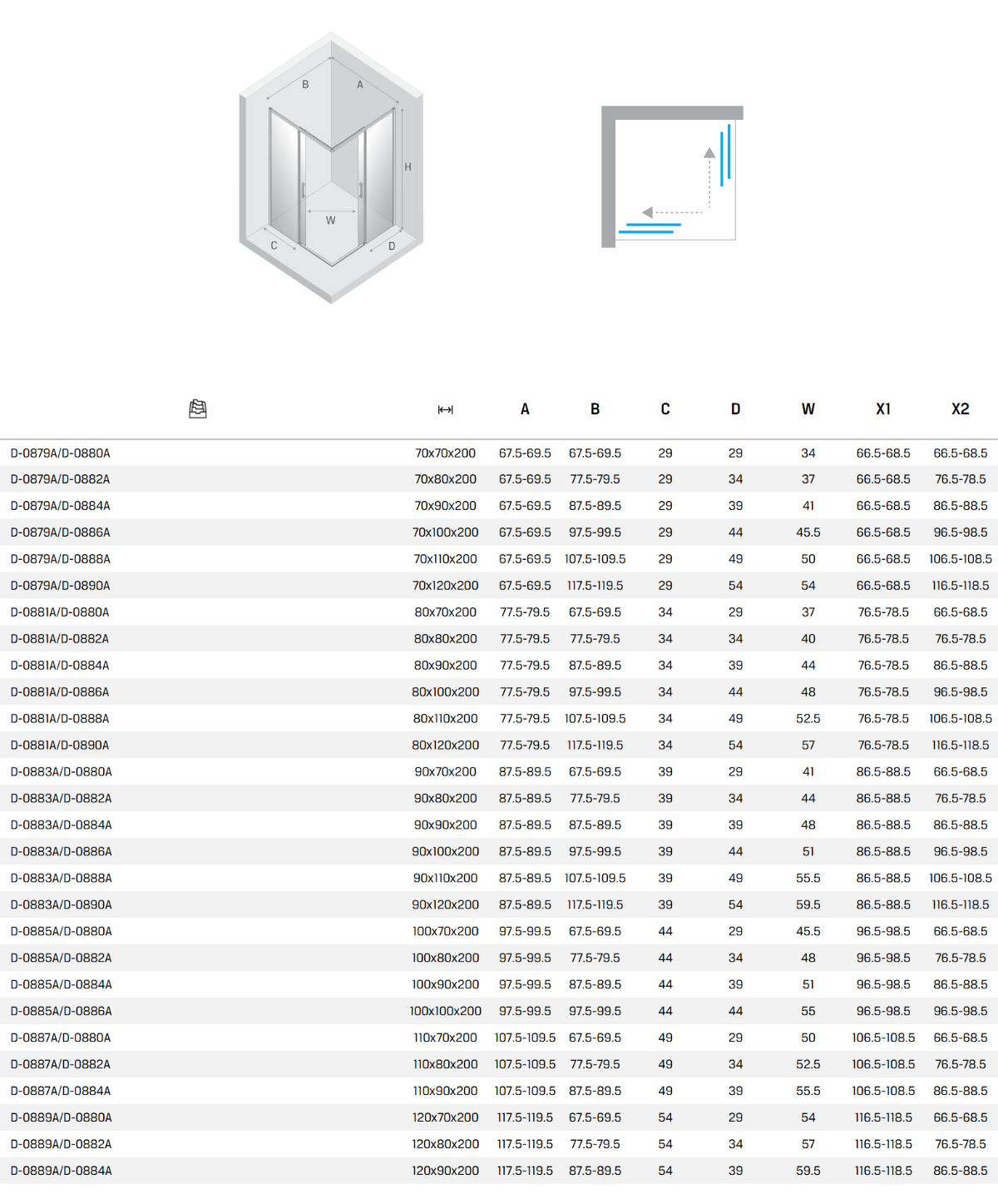Select column header D

(735, 409)
